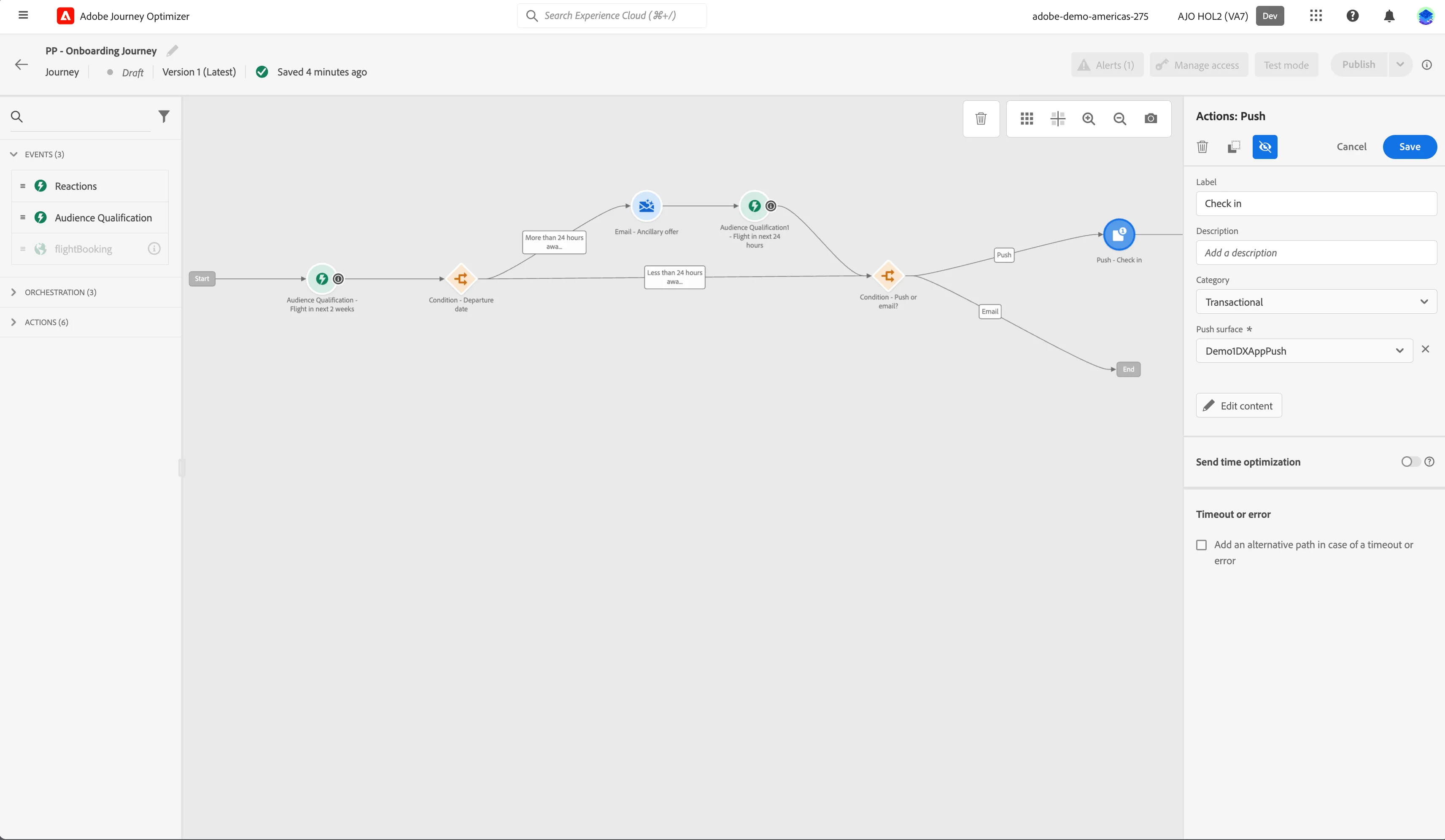Check the alternative path on timeout checkbox

point(1202,545)
